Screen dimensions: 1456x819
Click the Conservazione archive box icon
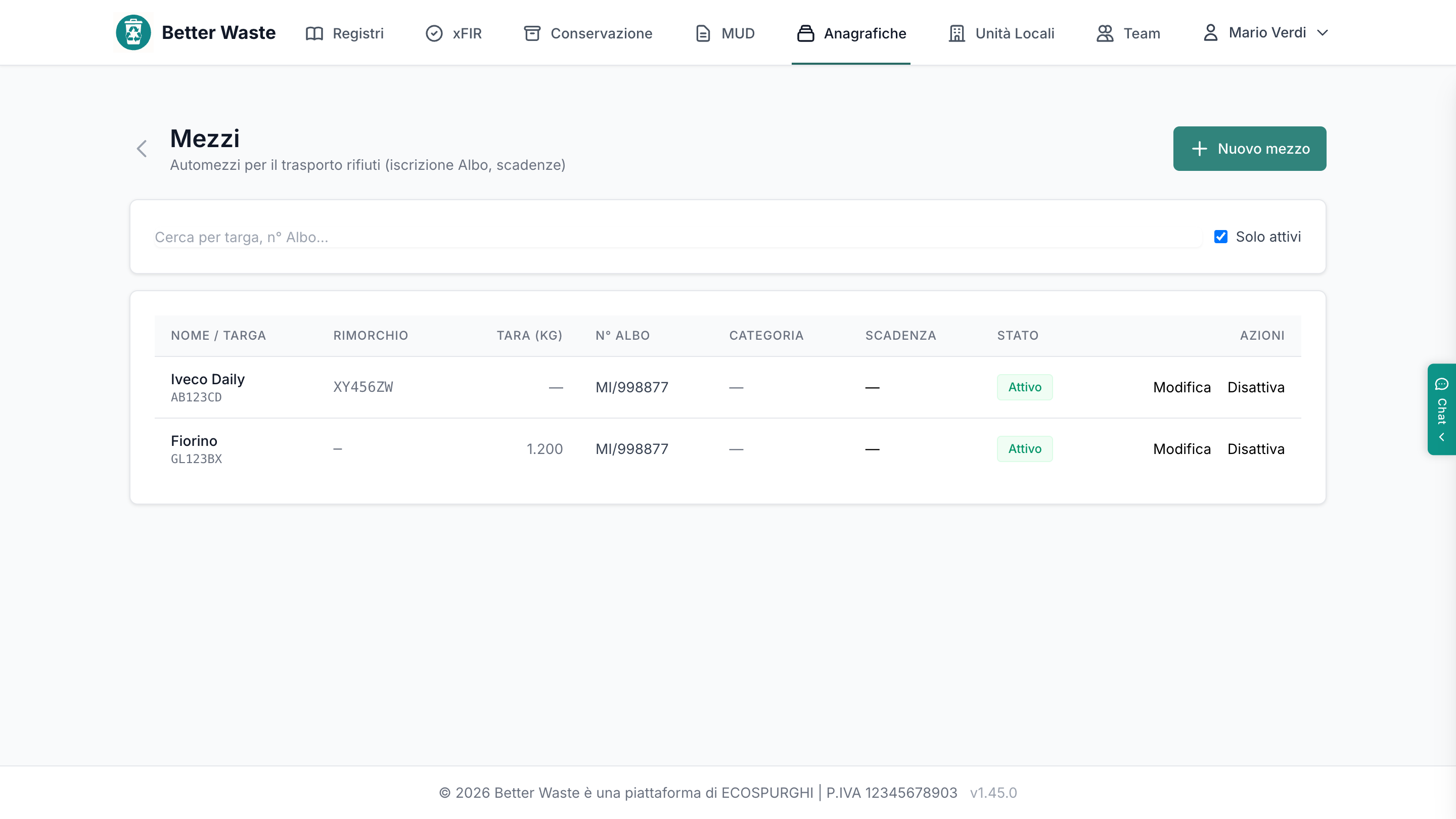(532, 33)
